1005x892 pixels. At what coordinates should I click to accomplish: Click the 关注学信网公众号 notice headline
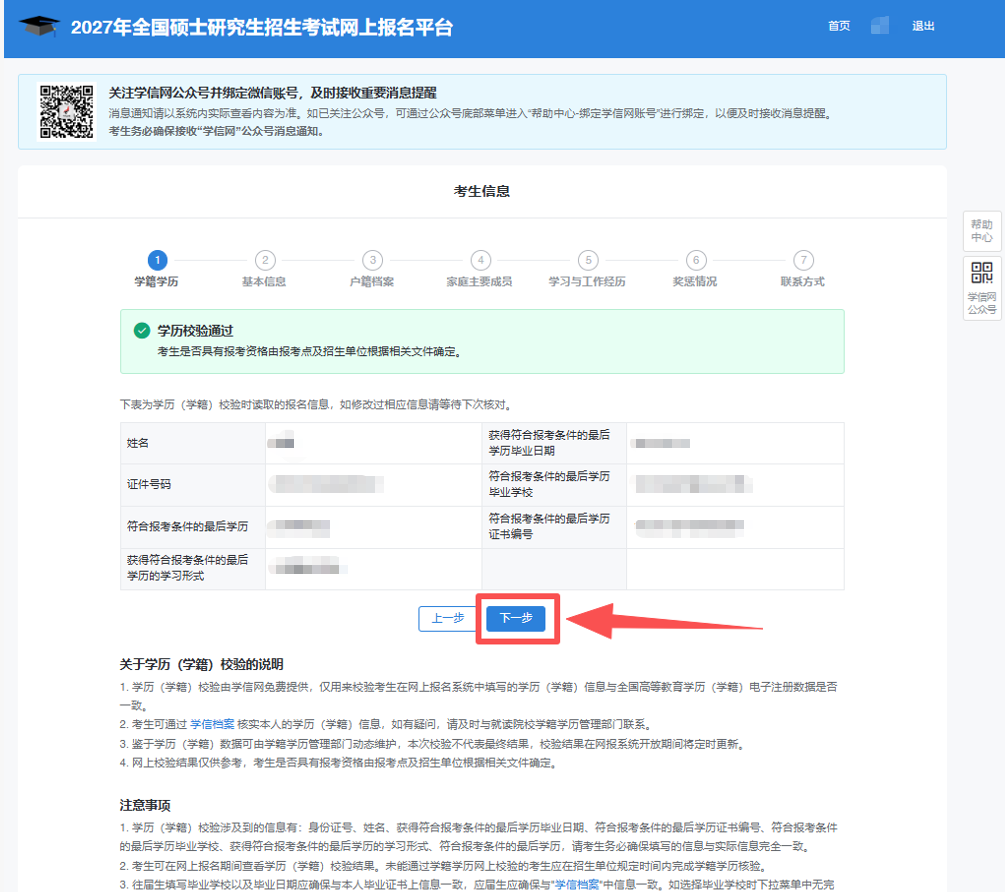click(x=272, y=93)
